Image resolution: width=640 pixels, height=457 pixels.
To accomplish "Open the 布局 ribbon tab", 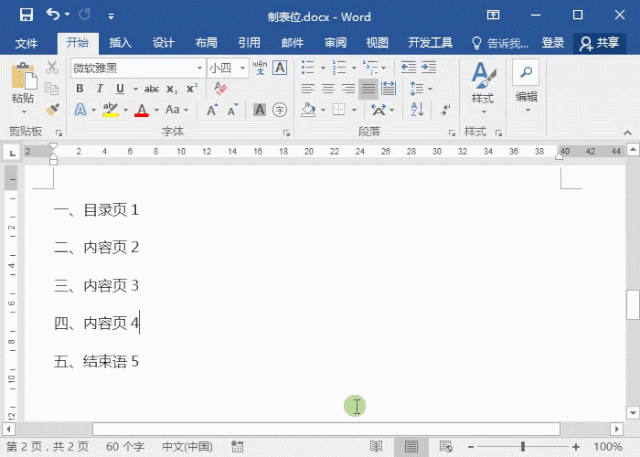I will [206, 43].
